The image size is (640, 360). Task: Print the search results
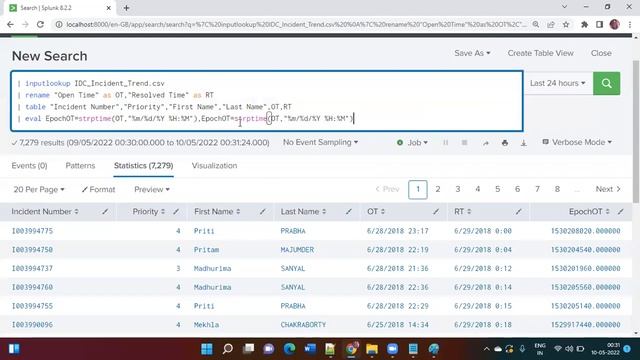[505, 143]
